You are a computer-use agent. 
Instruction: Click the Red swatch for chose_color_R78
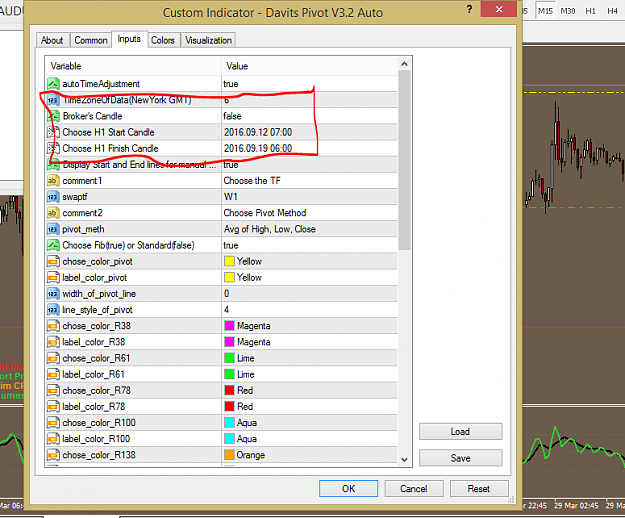coord(229,390)
